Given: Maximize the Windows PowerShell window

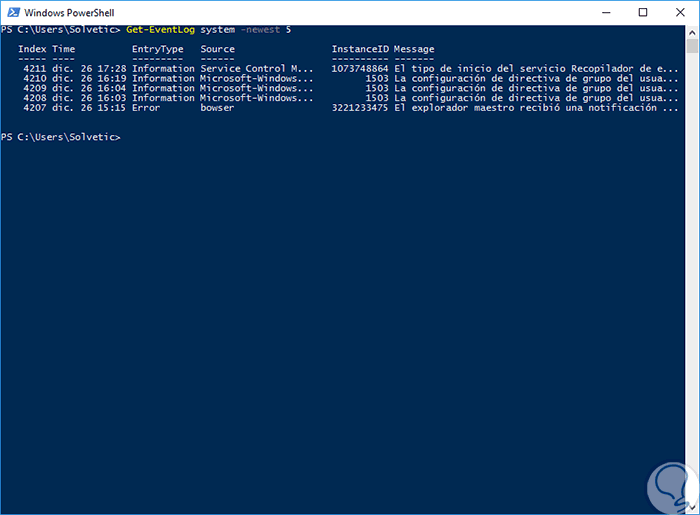Looking at the screenshot, I should pos(643,12).
